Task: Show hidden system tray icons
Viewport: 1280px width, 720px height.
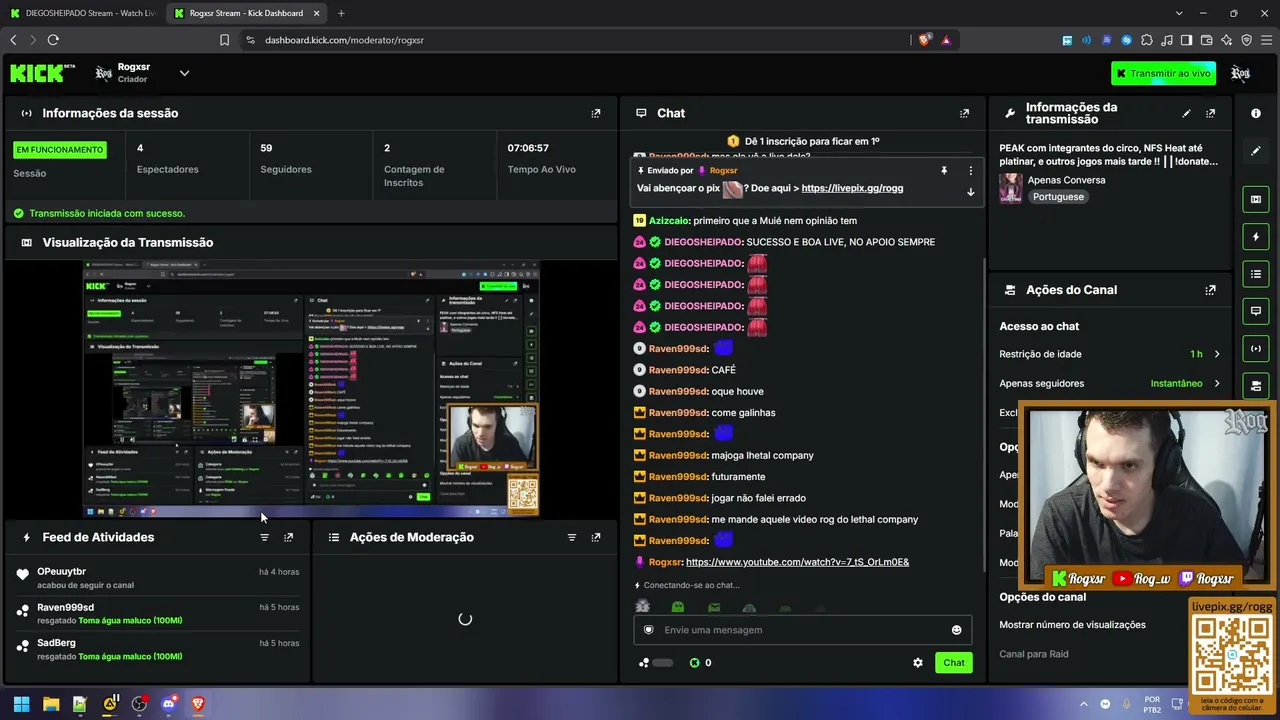Action: (1084, 704)
